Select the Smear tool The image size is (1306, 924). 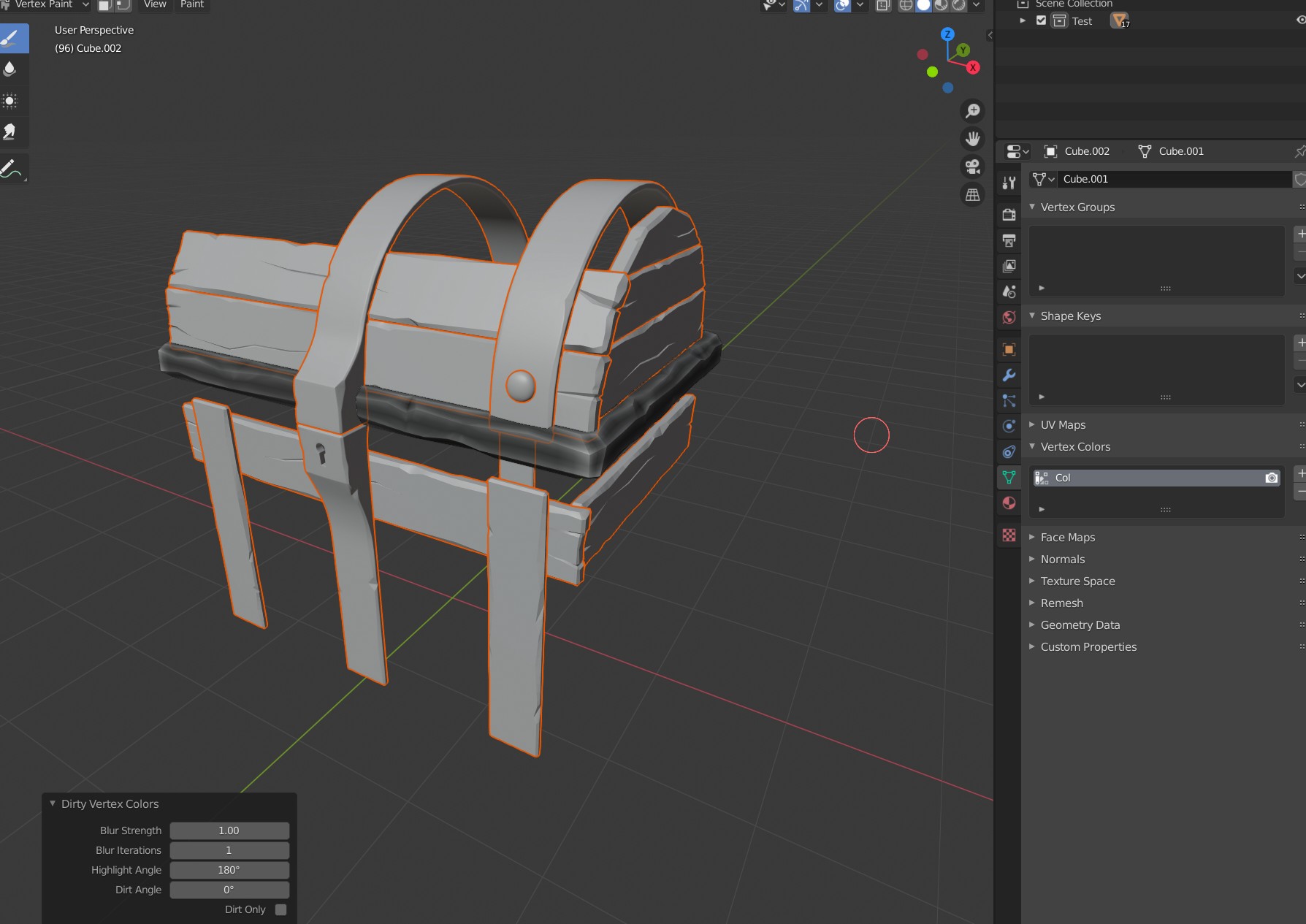pyautogui.click(x=10, y=131)
